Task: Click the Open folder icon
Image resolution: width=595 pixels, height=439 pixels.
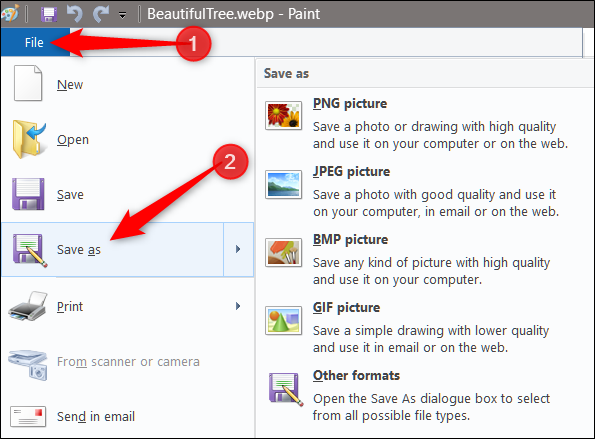Action: [x=29, y=139]
